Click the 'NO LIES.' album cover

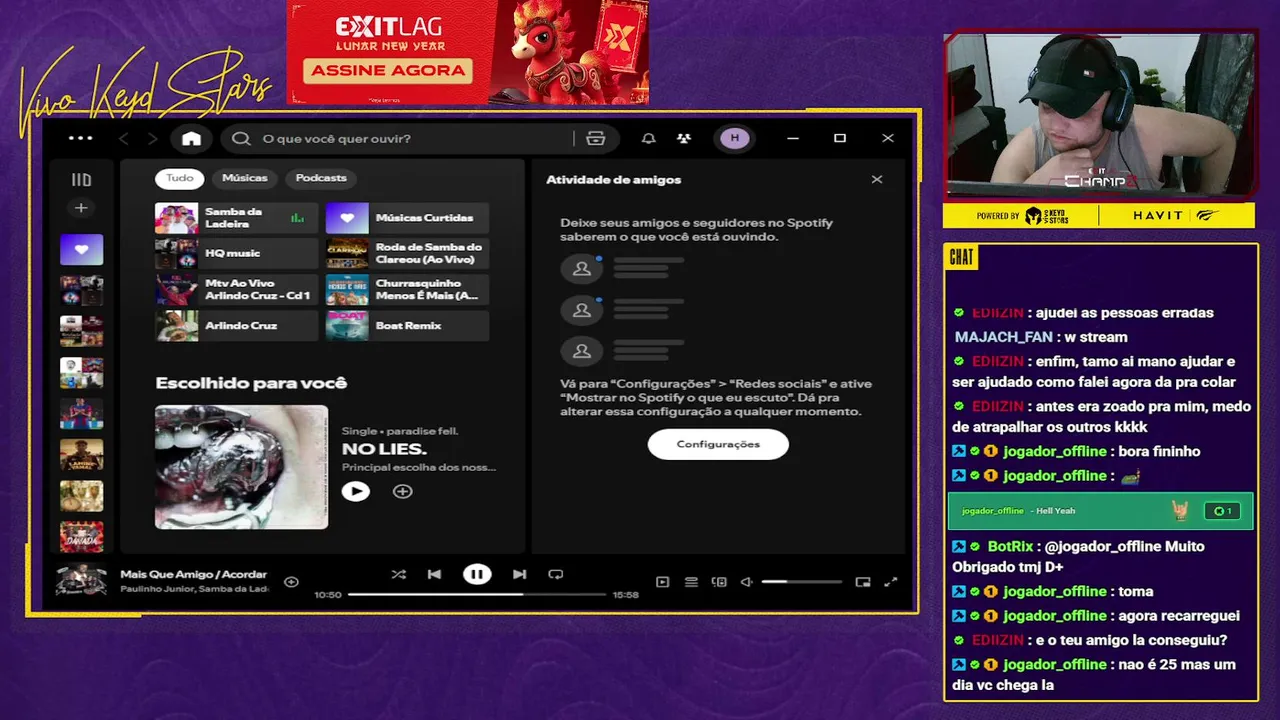click(241, 467)
